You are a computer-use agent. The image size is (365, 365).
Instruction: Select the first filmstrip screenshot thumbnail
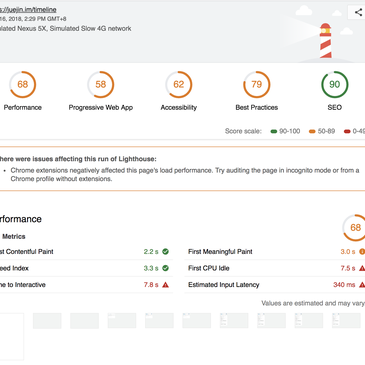12,336
